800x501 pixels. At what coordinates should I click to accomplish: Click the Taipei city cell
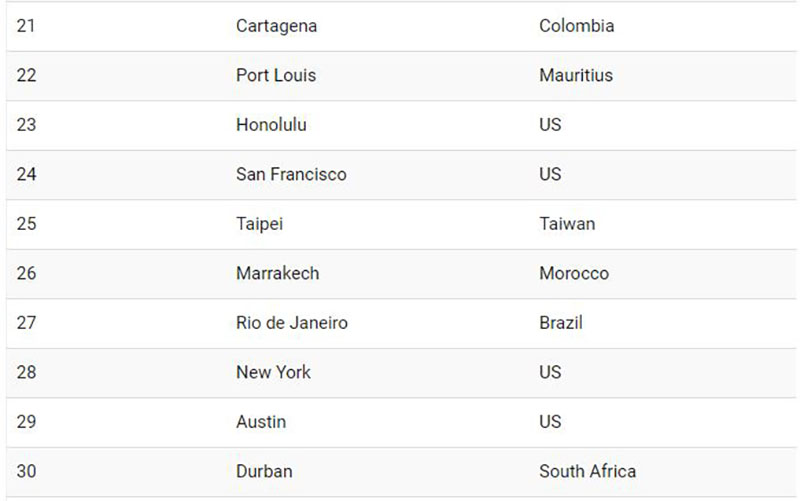pyautogui.click(x=259, y=224)
